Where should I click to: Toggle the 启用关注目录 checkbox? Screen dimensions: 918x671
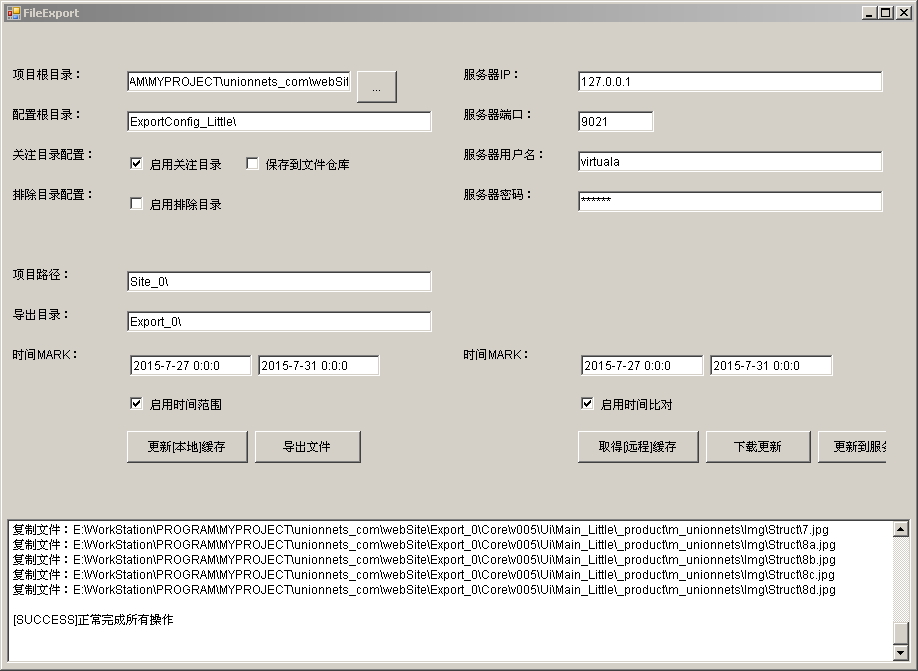tap(137, 164)
